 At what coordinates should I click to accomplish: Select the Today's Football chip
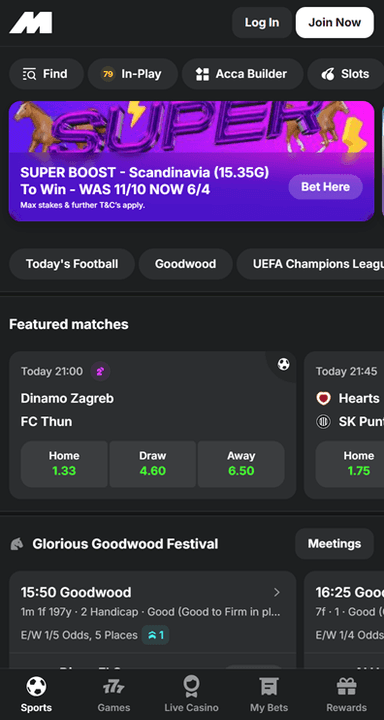(x=72, y=264)
